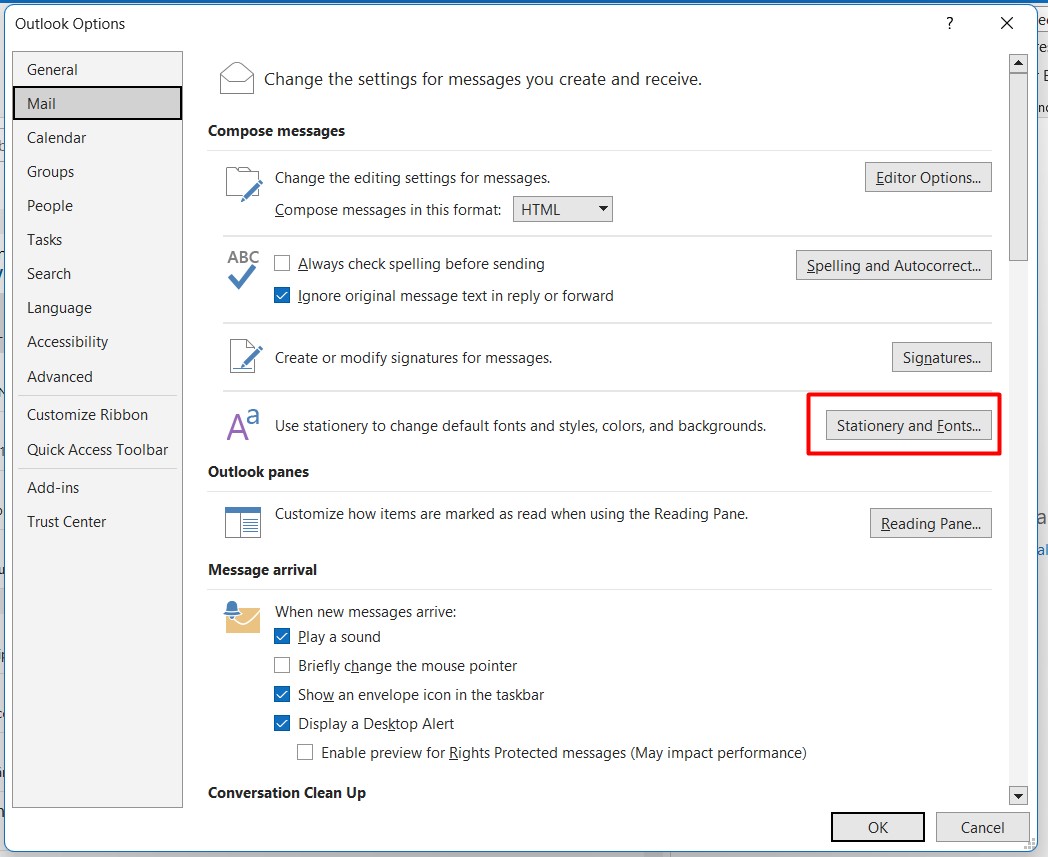The height and width of the screenshot is (857, 1048).
Task: Click the bell and envelope message arrival icon
Action: tap(242, 617)
